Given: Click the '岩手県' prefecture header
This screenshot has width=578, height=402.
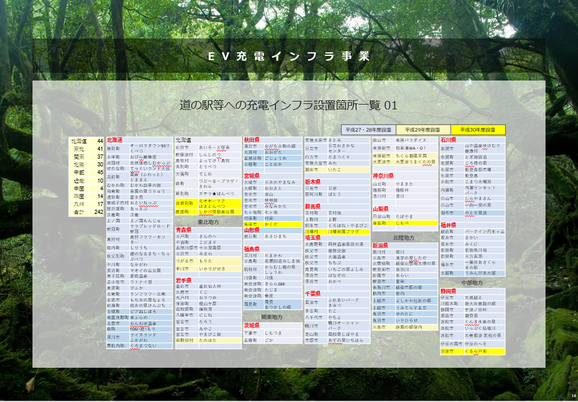Looking at the screenshot, I should tap(183, 280).
